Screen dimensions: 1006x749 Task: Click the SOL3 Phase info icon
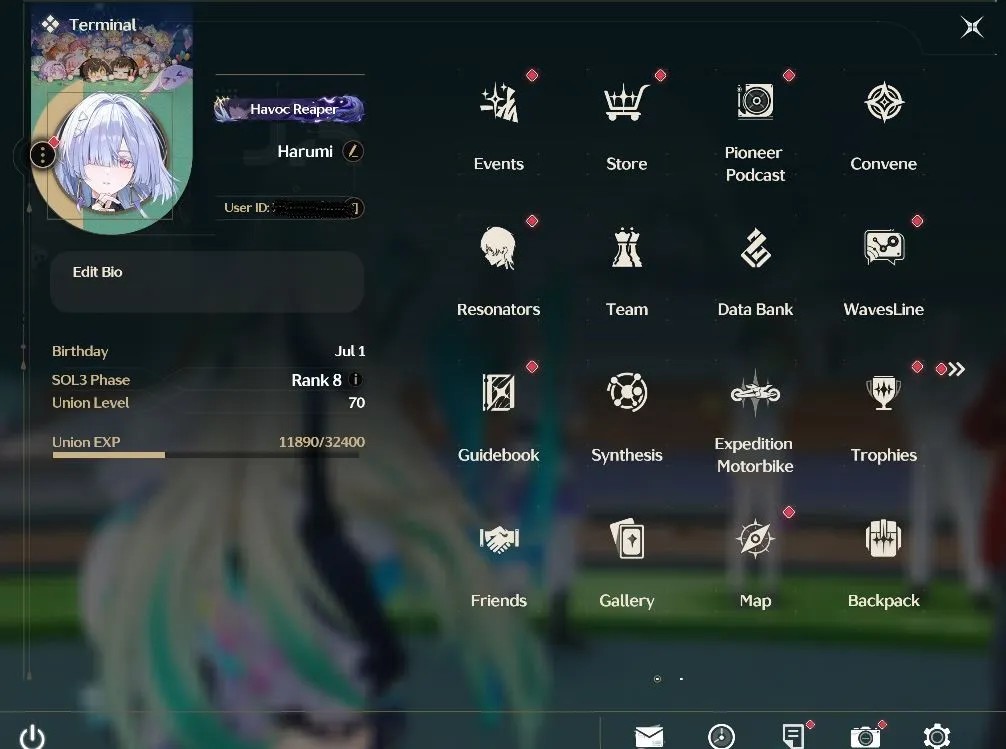click(x=355, y=380)
